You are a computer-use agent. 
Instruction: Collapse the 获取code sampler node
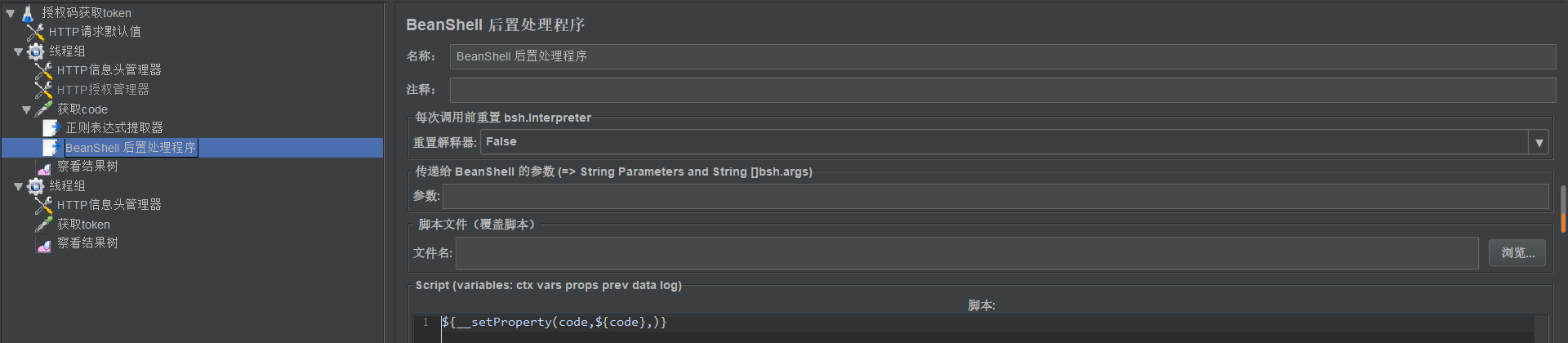coord(27,109)
